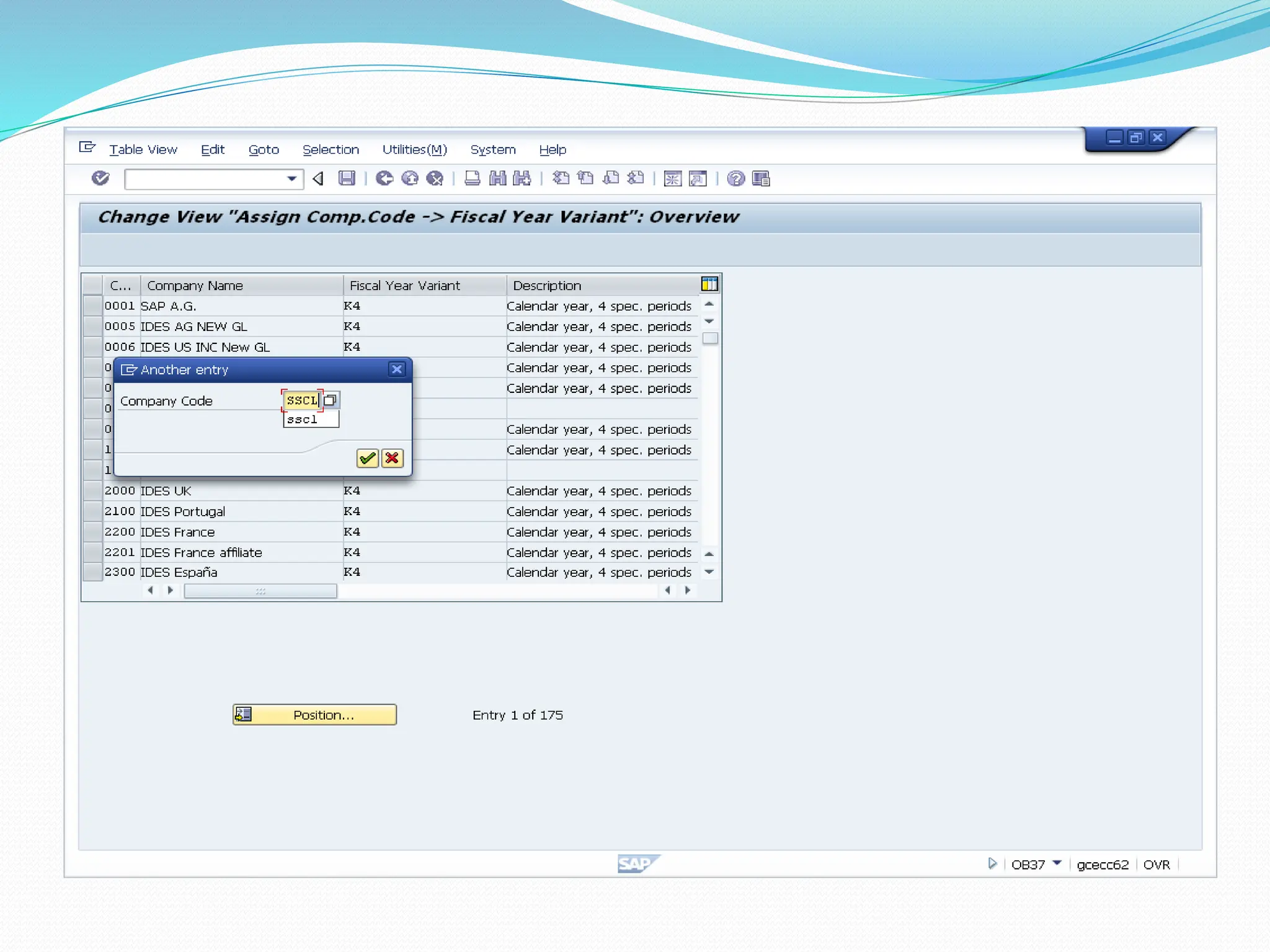Screen dimensions: 1270x952
Task: Open the Utilities(M) menu
Action: [x=414, y=149]
